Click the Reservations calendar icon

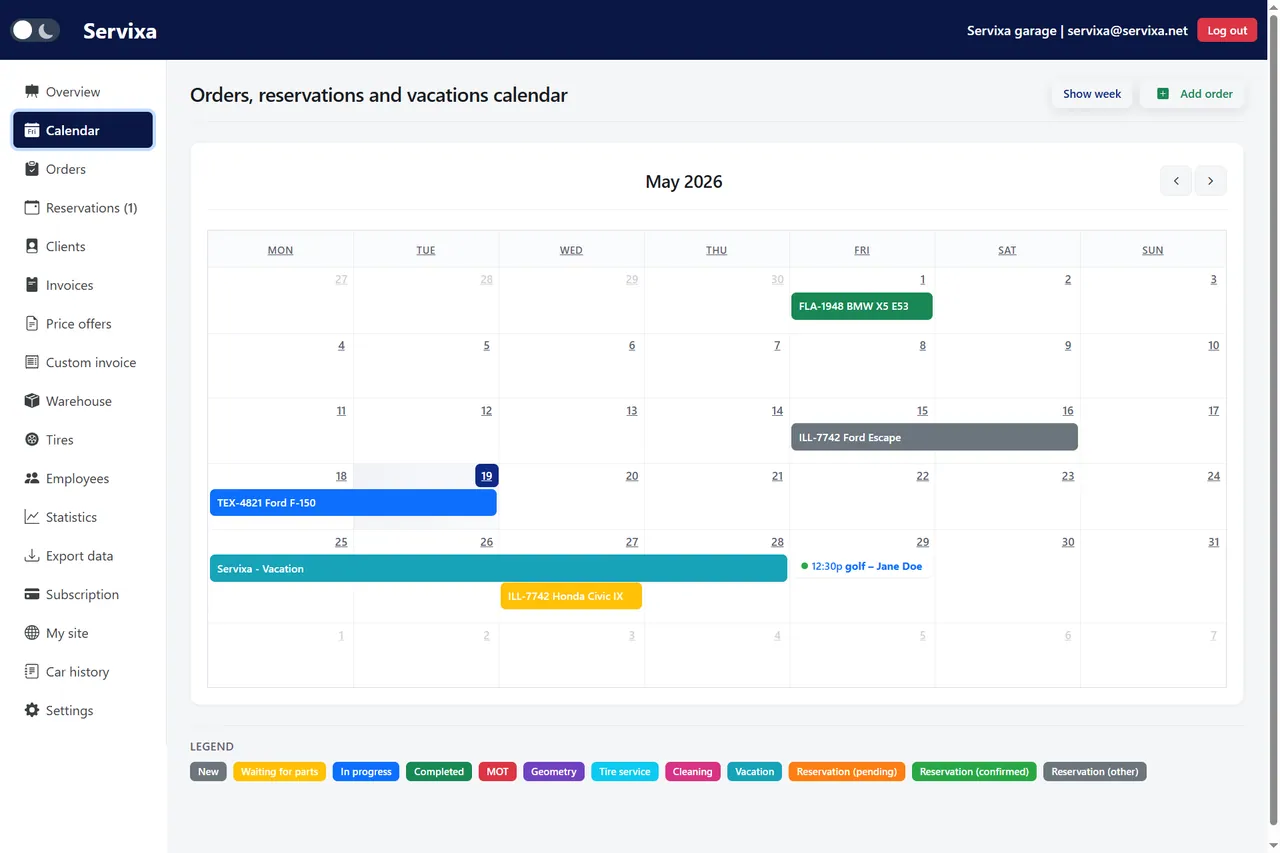(32, 208)
